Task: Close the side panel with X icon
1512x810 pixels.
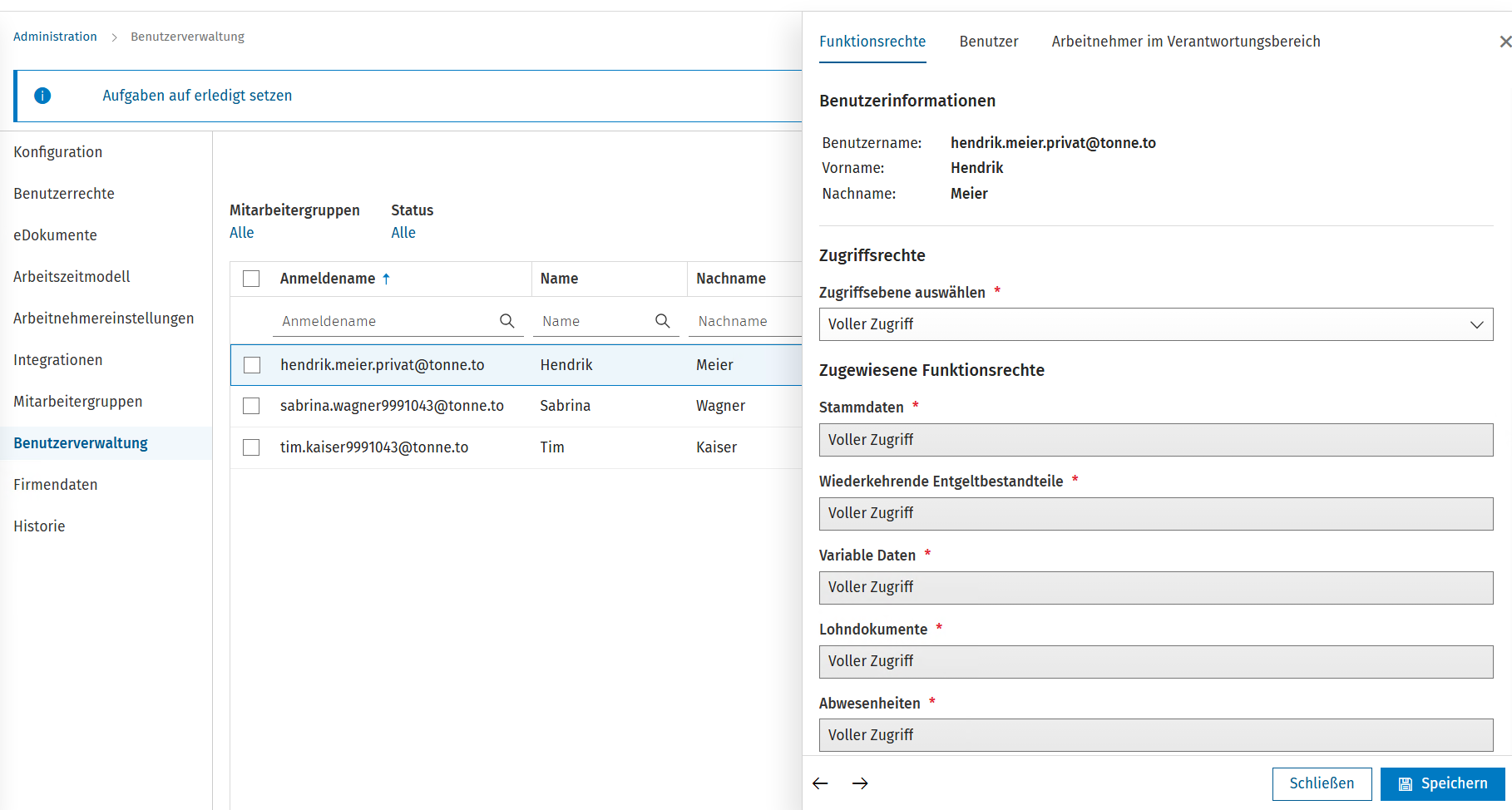Action: pos(1505,42)
